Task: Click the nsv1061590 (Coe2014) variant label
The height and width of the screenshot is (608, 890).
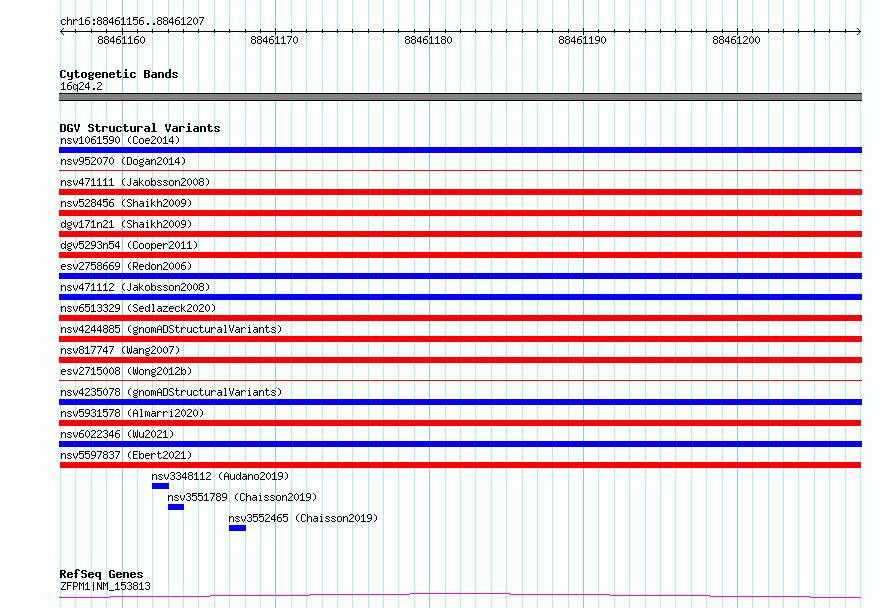Action: pyautogui.click(x=120, y=140)
